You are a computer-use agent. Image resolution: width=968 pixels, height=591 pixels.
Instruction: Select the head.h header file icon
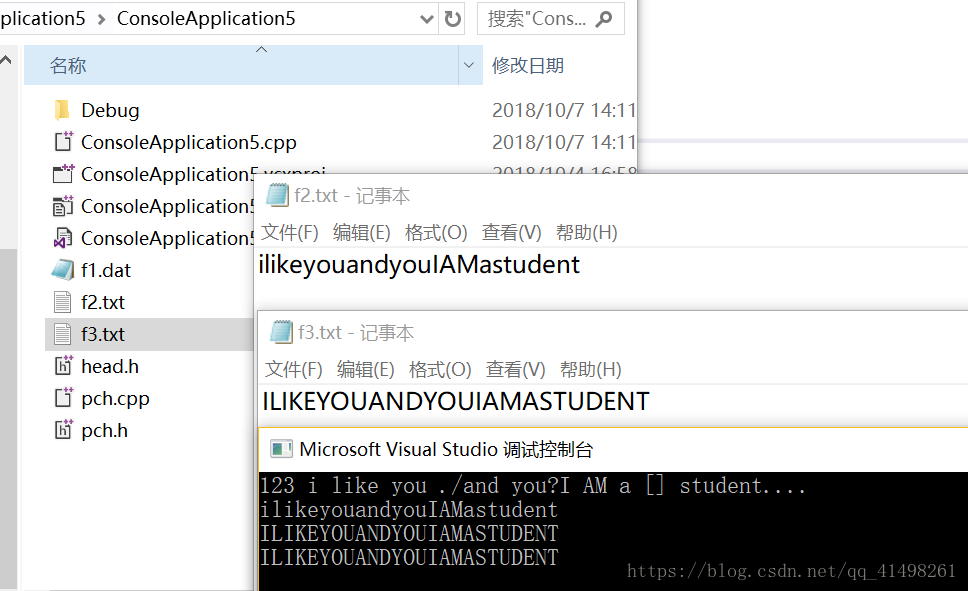(x=63, y=366)
